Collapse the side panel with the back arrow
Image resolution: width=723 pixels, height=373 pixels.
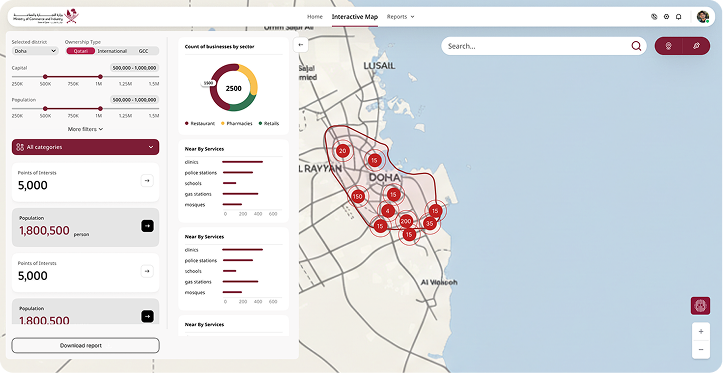pos(301,45)
